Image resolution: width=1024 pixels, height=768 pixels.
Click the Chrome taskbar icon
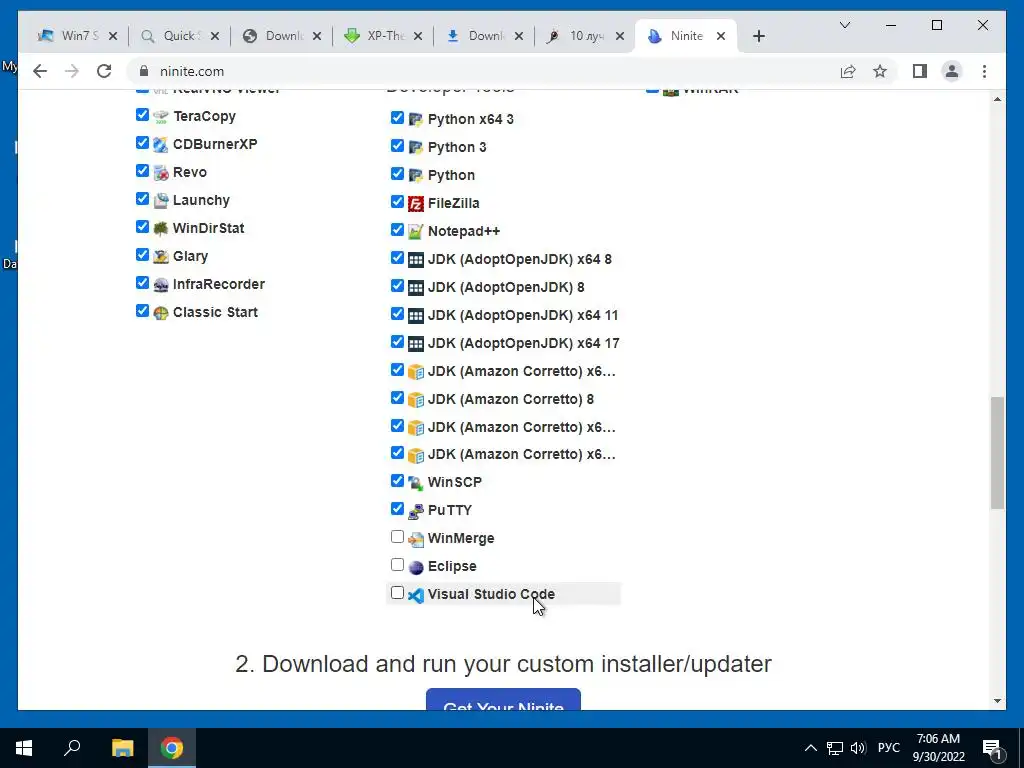[172, 748]
